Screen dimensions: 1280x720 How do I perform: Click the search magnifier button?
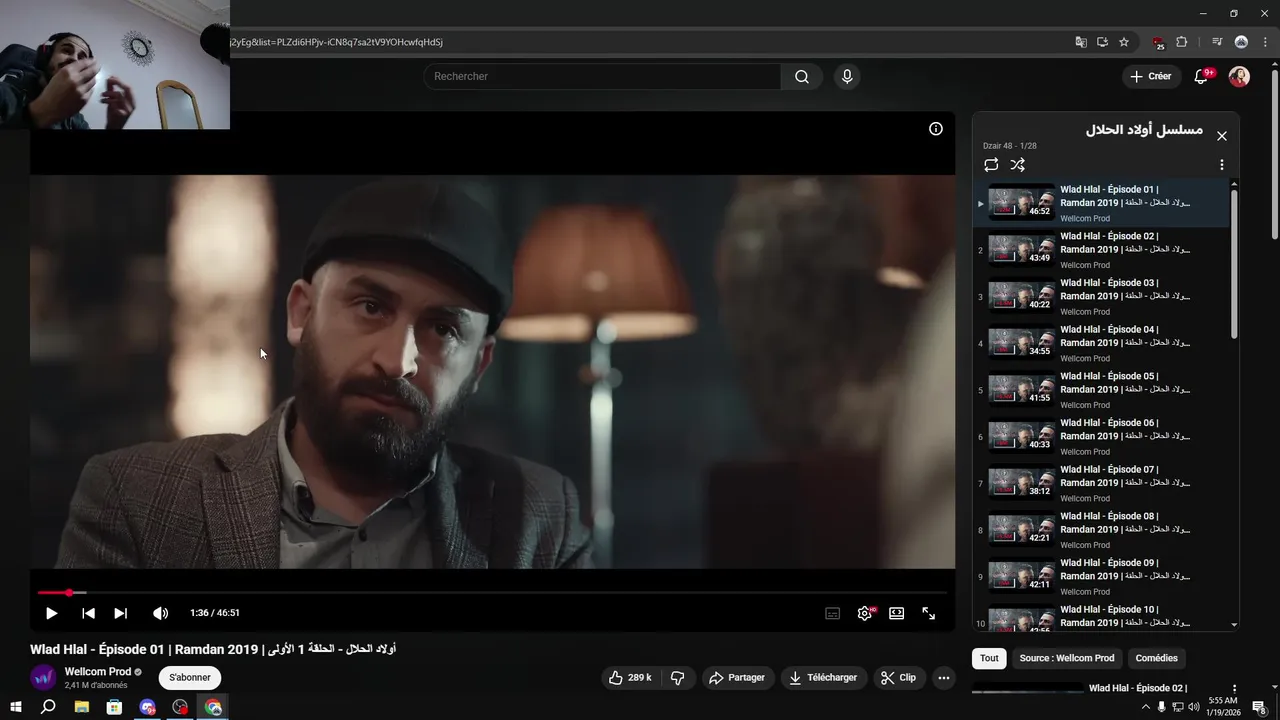tap(802, 77)
